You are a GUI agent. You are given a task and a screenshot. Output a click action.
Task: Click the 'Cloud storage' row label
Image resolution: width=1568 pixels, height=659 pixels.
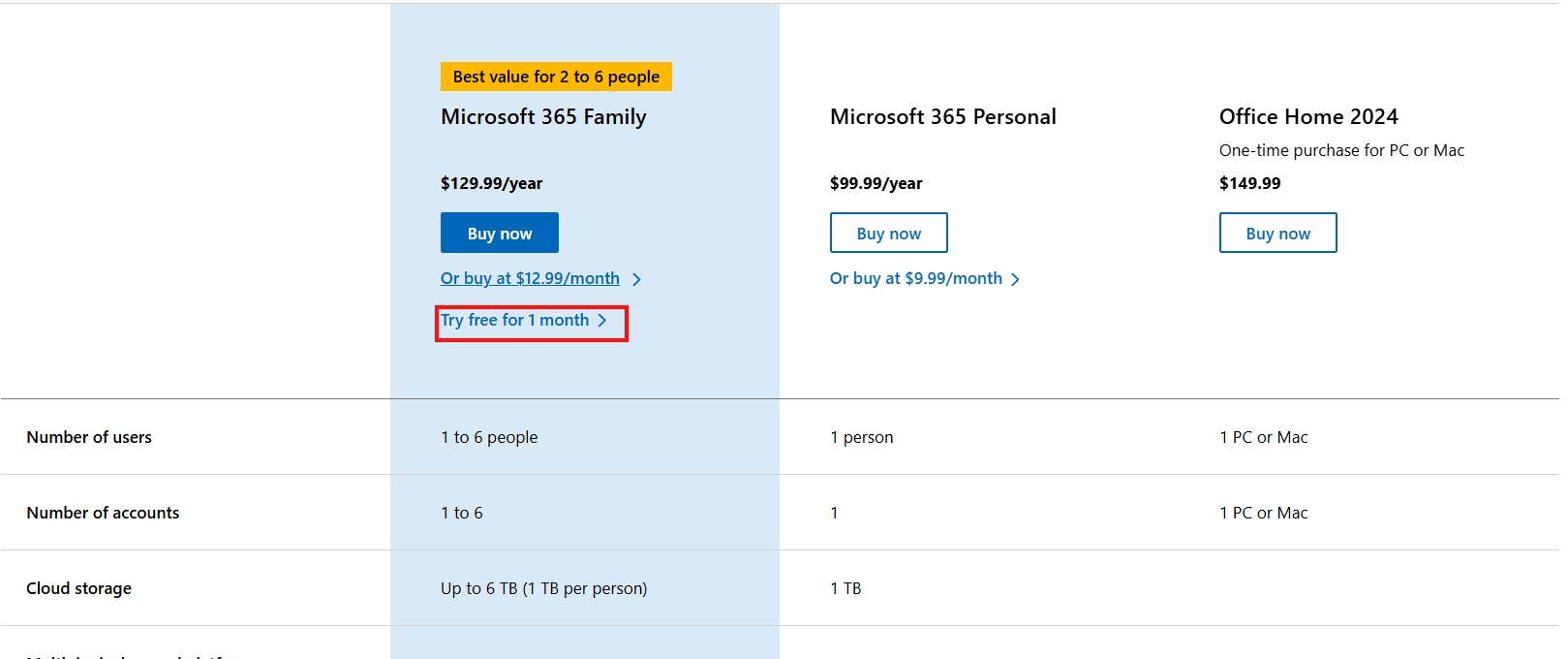78,588
